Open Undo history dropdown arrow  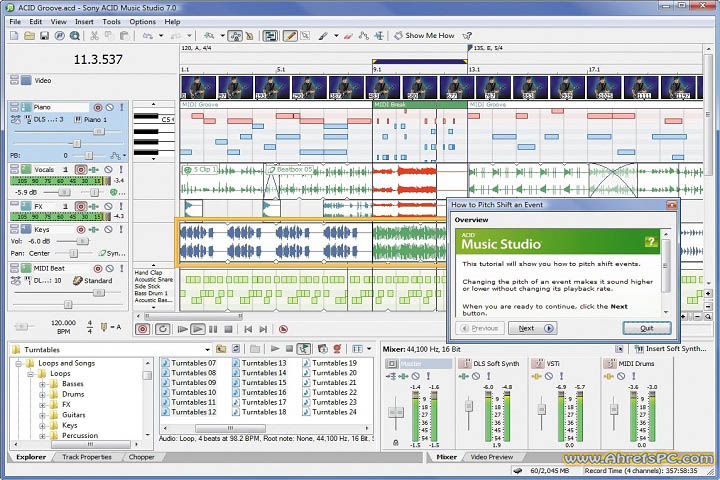(x=161, y=36)
